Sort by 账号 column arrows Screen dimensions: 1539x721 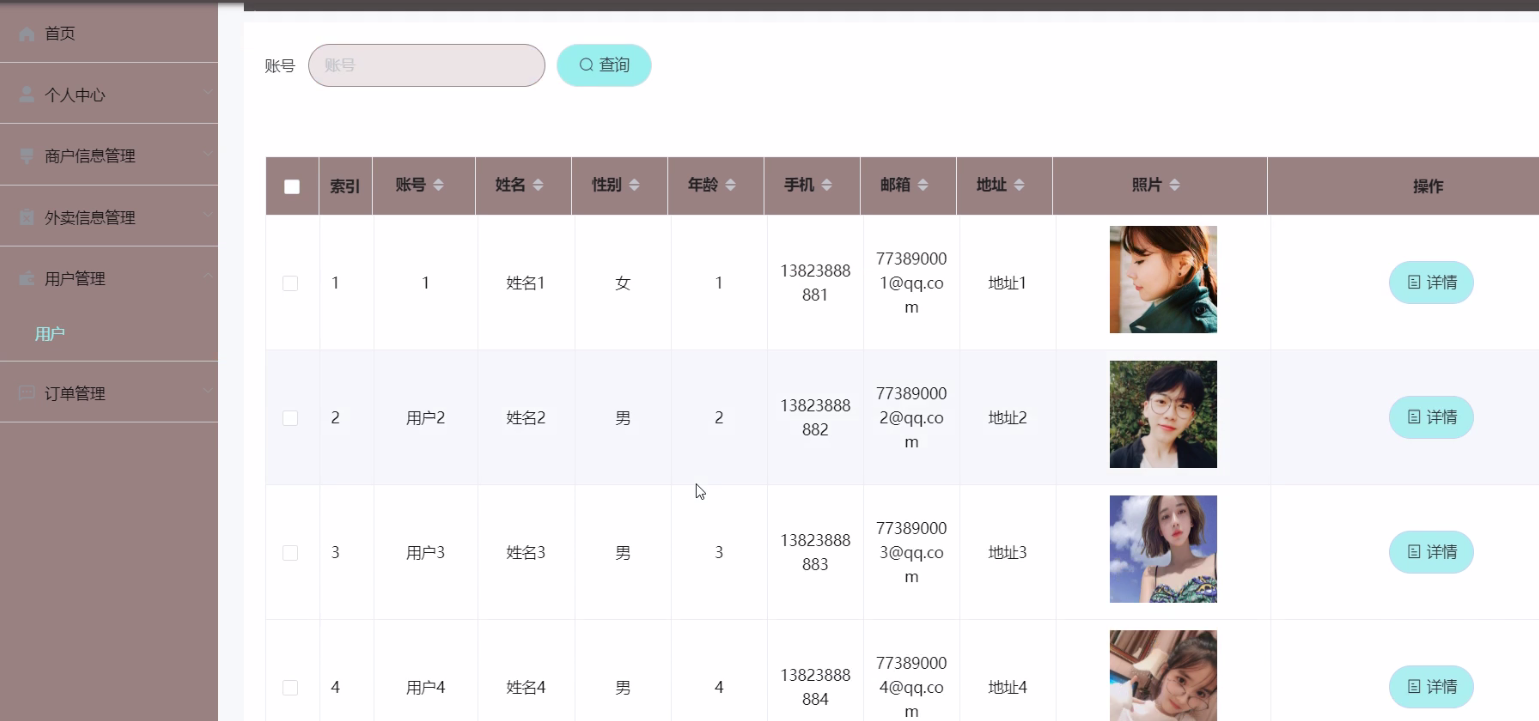(438, 185)
